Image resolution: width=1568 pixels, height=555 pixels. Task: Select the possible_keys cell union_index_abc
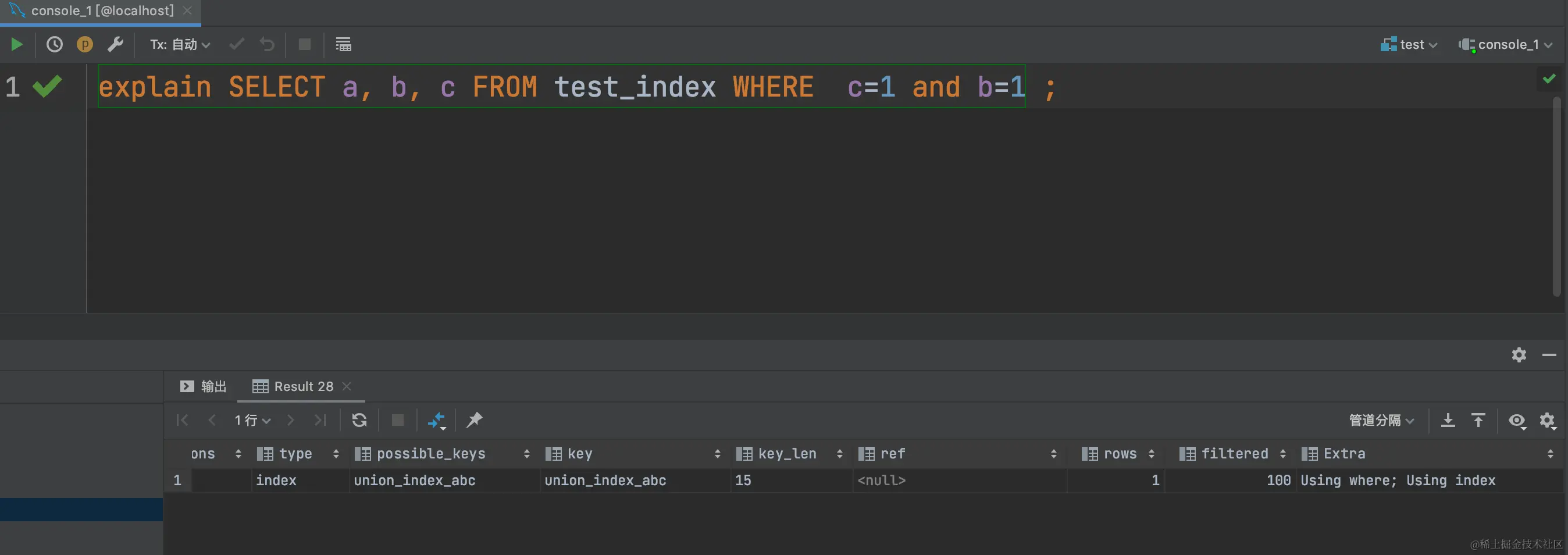444,480
